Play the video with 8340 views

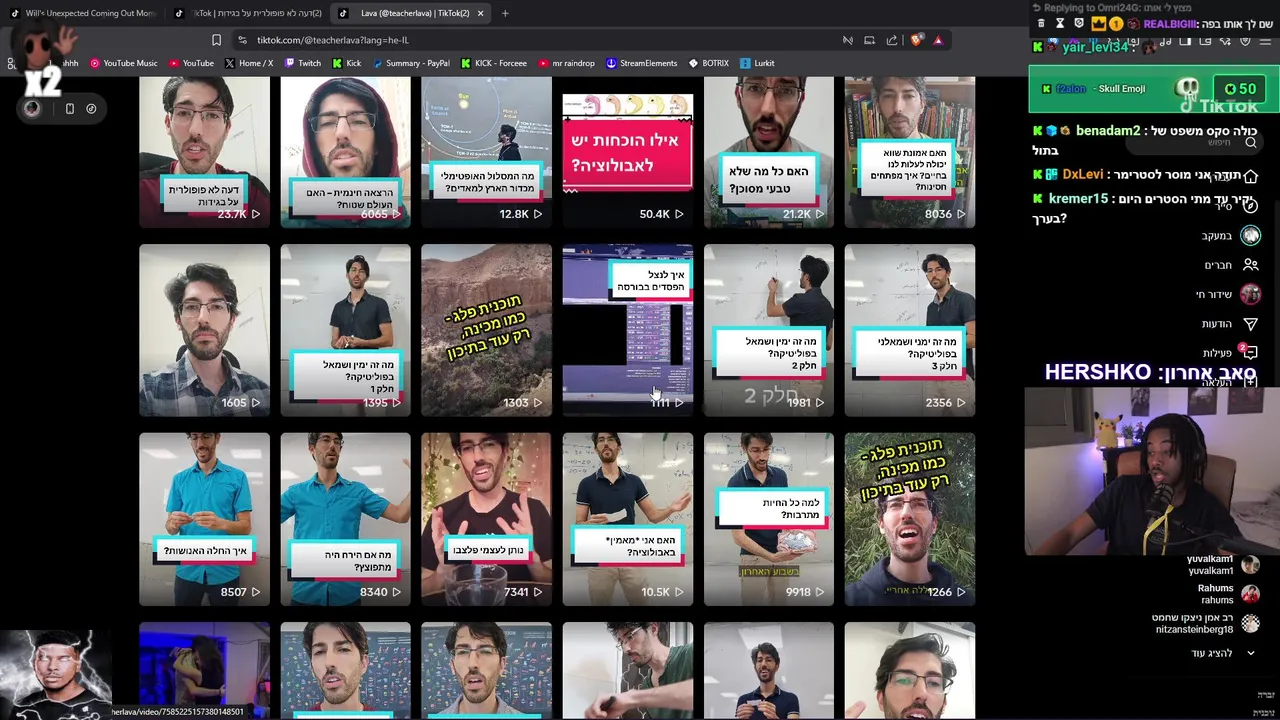tap(345, 519)
